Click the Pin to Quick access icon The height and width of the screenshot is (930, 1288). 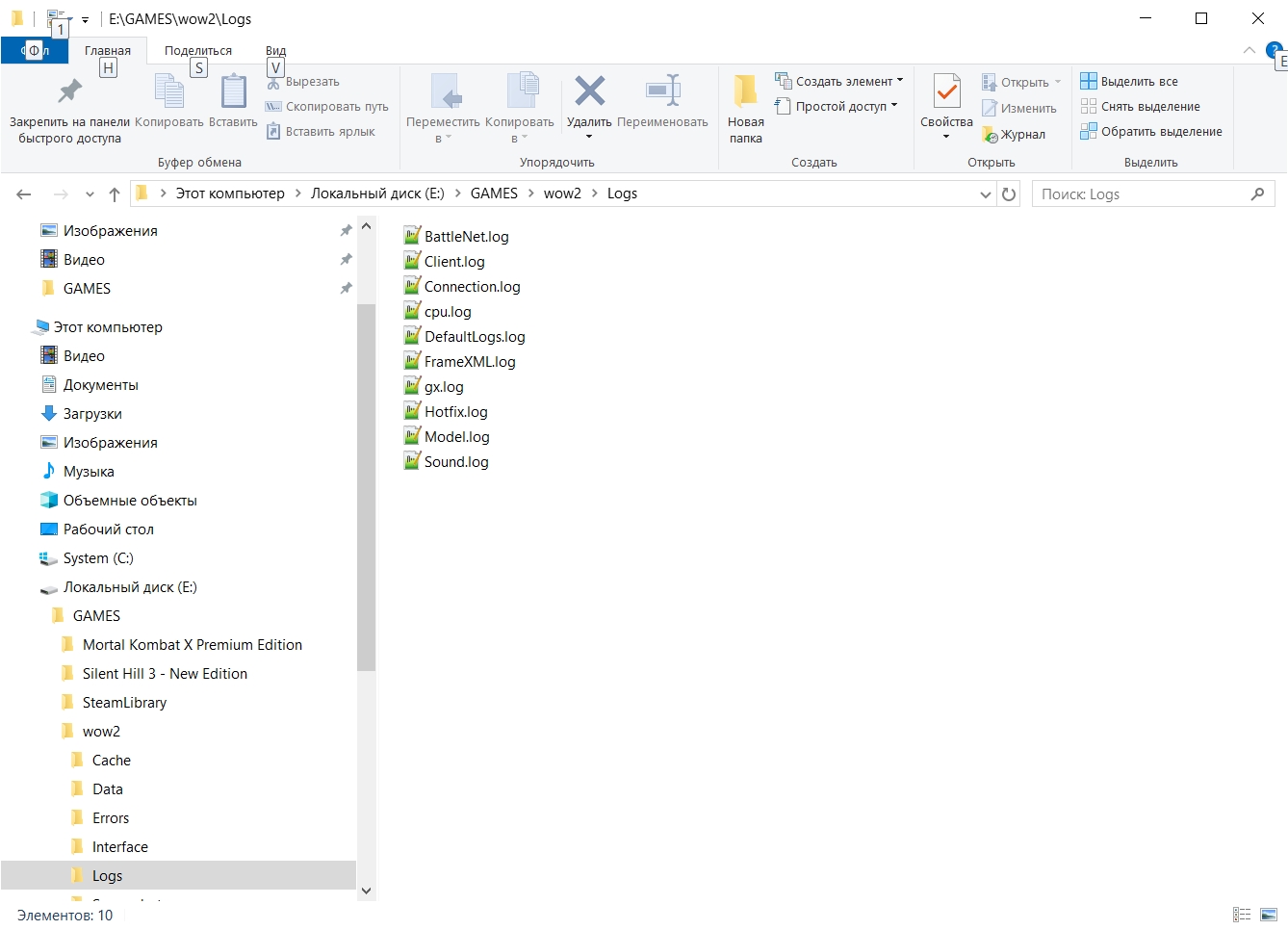69,92
